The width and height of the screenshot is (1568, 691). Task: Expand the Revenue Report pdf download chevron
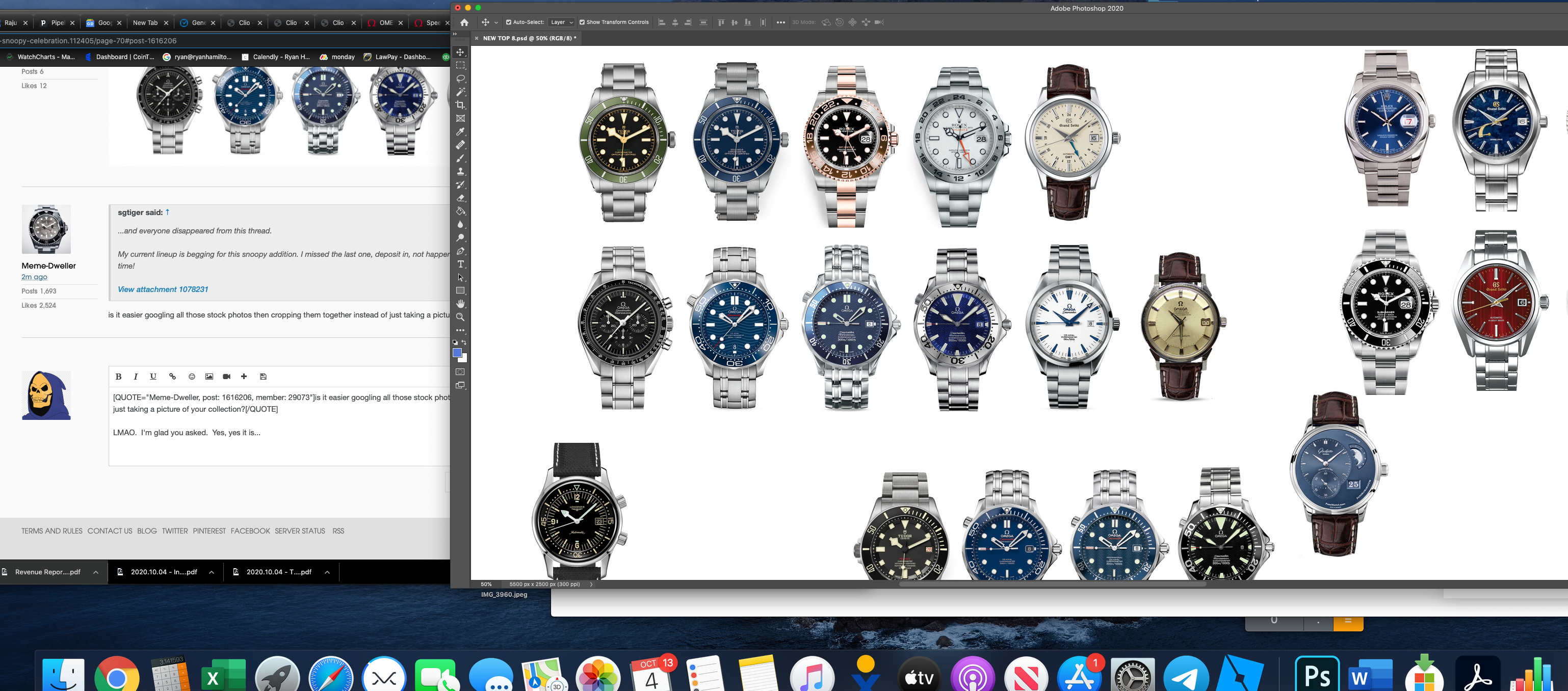point(95,572)
